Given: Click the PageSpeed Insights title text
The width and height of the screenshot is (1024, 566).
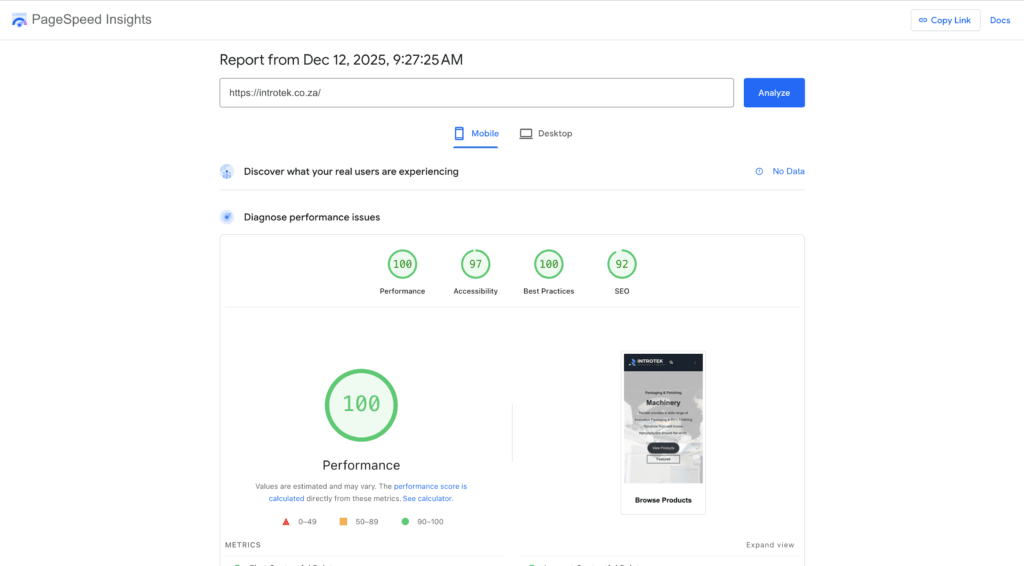Looking at the screenshot, I should point(91,20).
